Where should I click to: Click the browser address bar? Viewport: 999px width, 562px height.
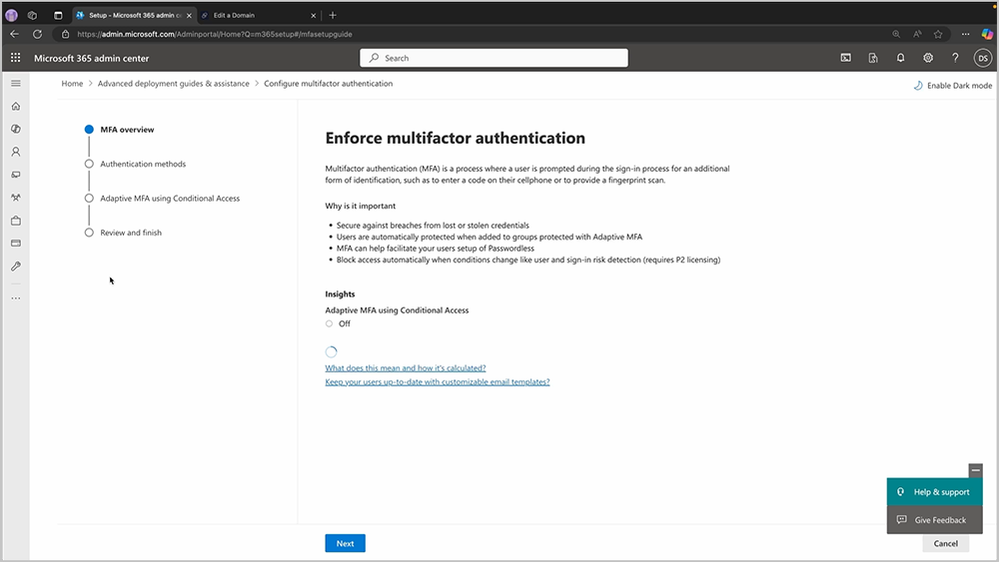click(x=471, y=34)
